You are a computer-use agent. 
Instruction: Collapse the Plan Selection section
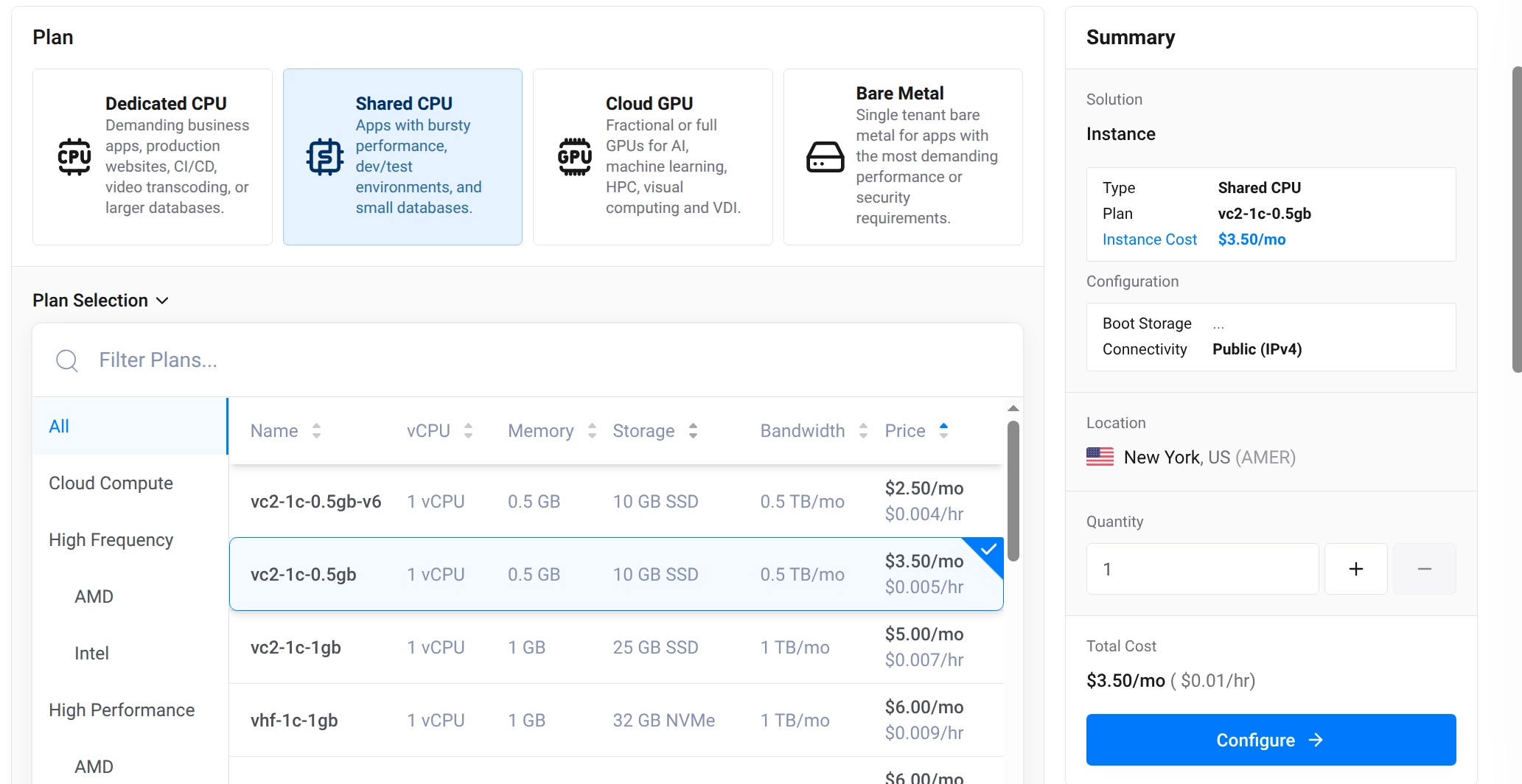tap(101, 301)
